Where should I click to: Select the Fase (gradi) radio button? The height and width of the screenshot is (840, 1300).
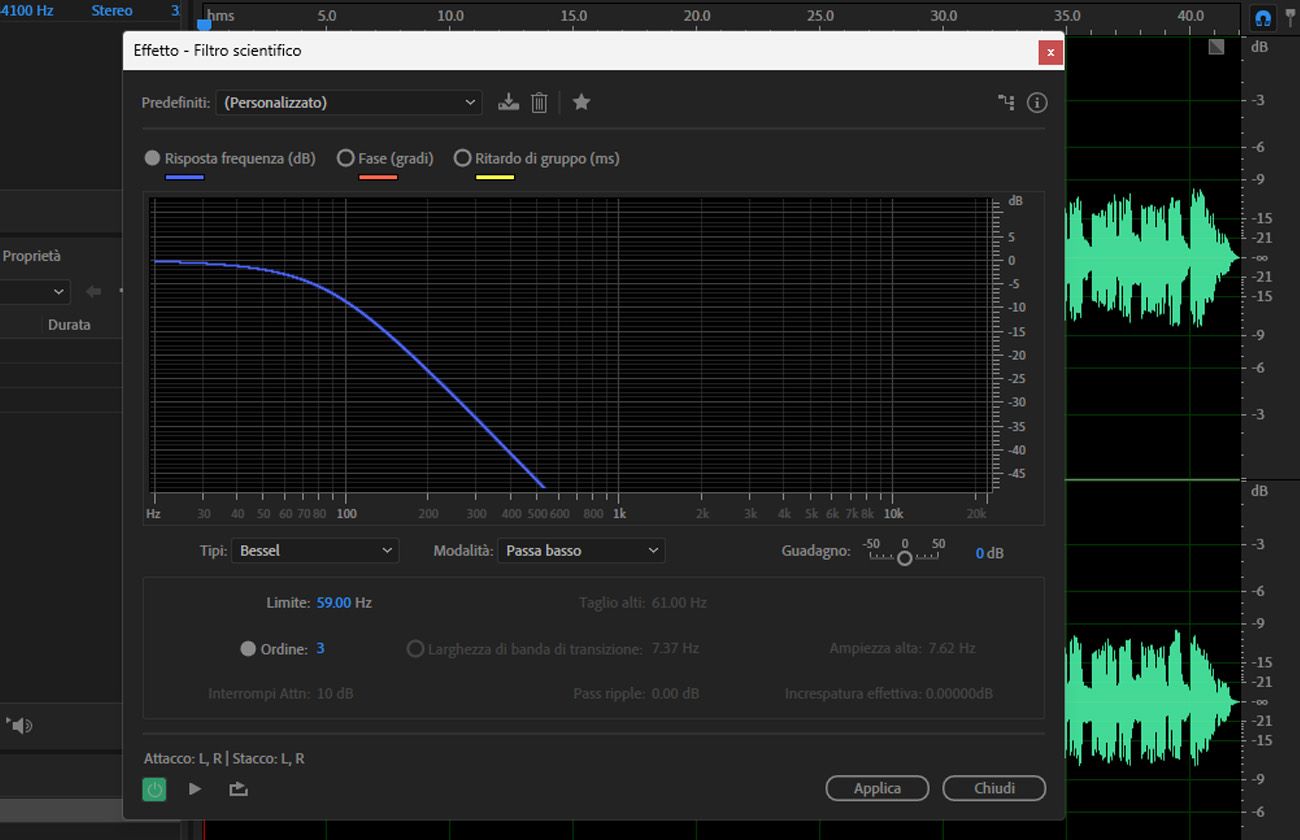346,158
